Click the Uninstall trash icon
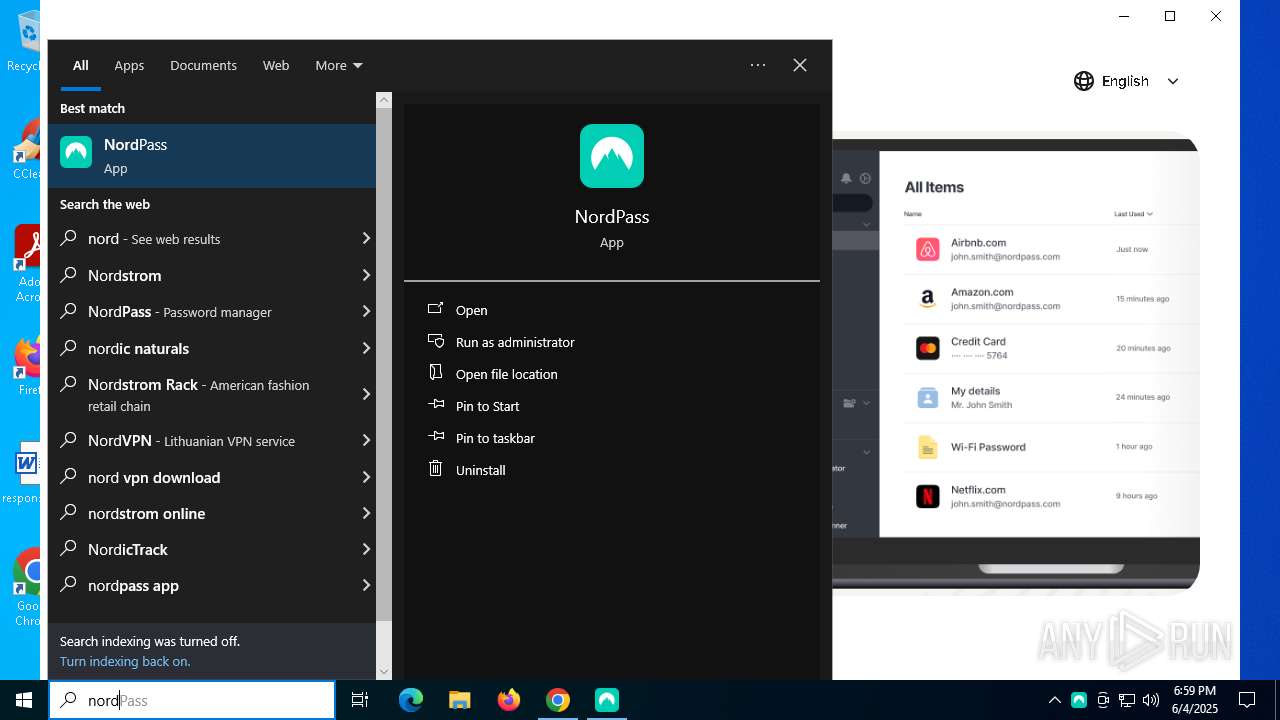This screenshot has width=1280, height=720. point(435,469)
